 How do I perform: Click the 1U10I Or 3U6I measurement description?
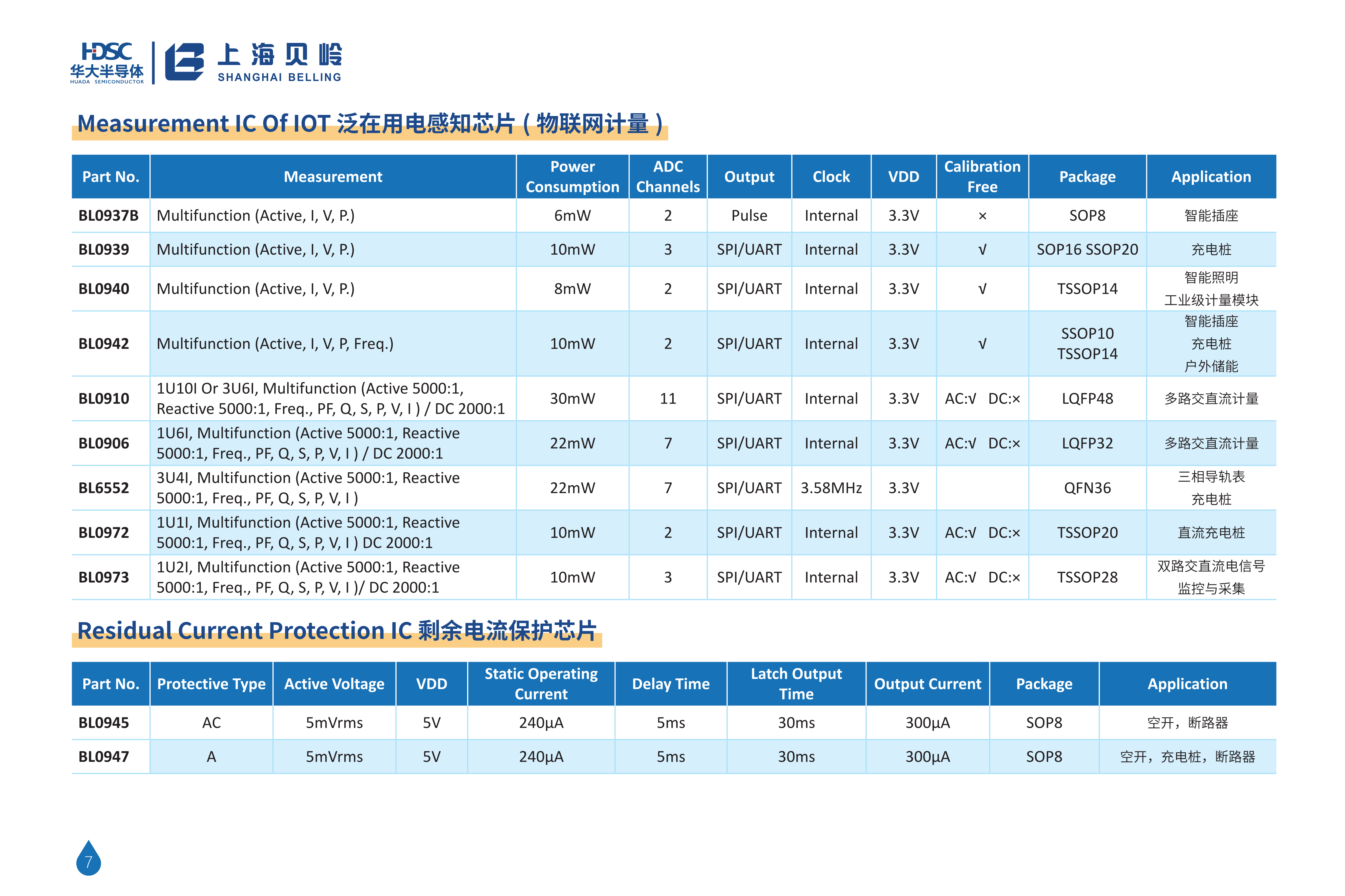pyautogui.click(x=330, y=398)
